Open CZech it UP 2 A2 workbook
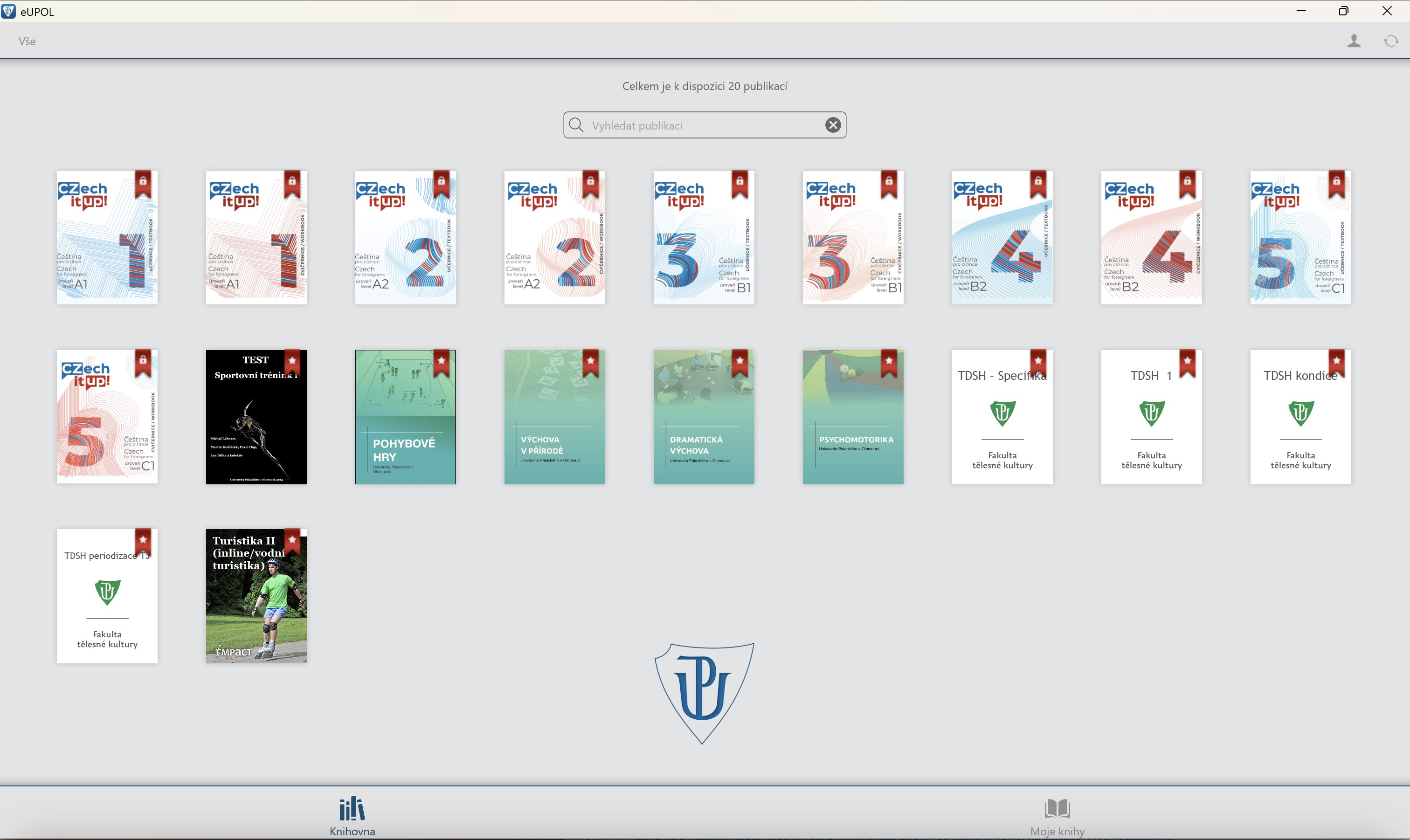 554,238
